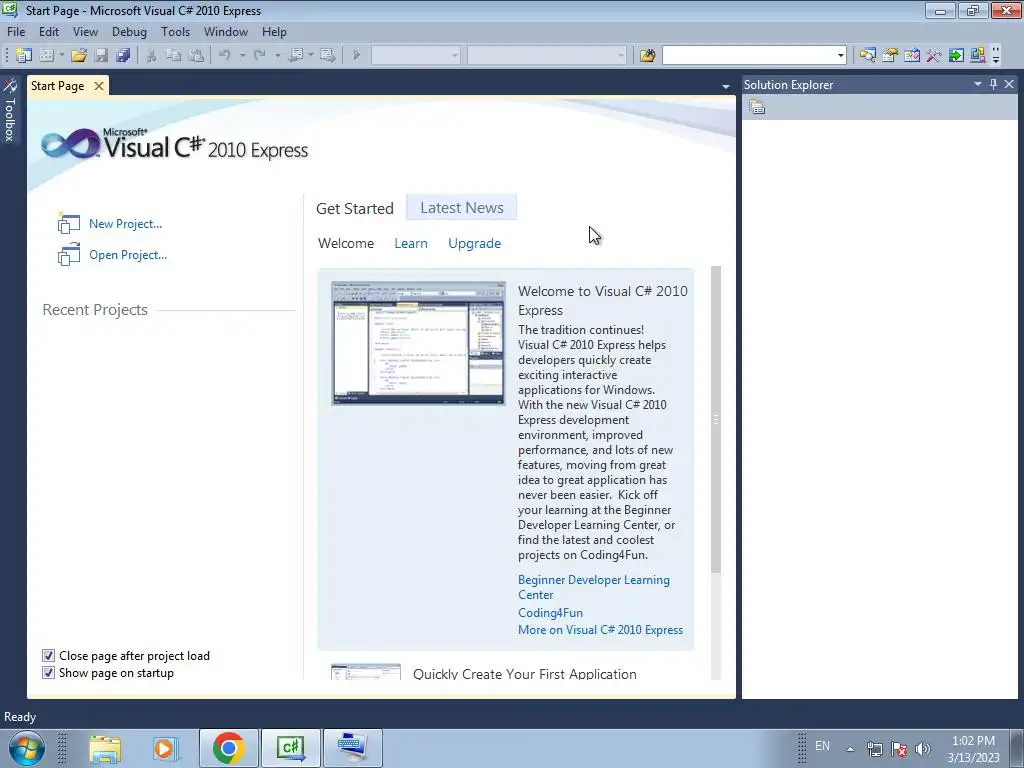This screenshot has height=768, width=1024.
Task: Open the File menu
Action: coord(16,31)
